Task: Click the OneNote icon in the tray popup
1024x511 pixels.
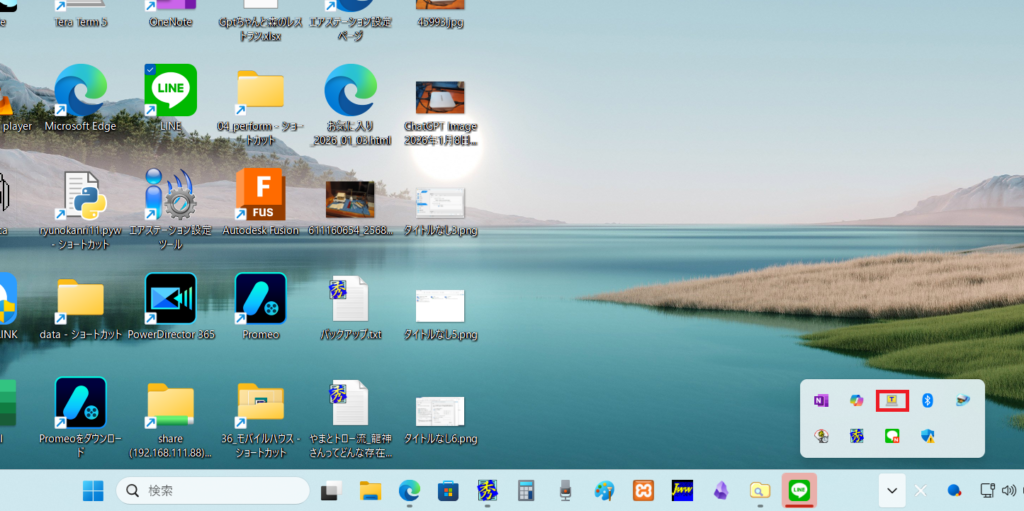Action: pos(821,400)
